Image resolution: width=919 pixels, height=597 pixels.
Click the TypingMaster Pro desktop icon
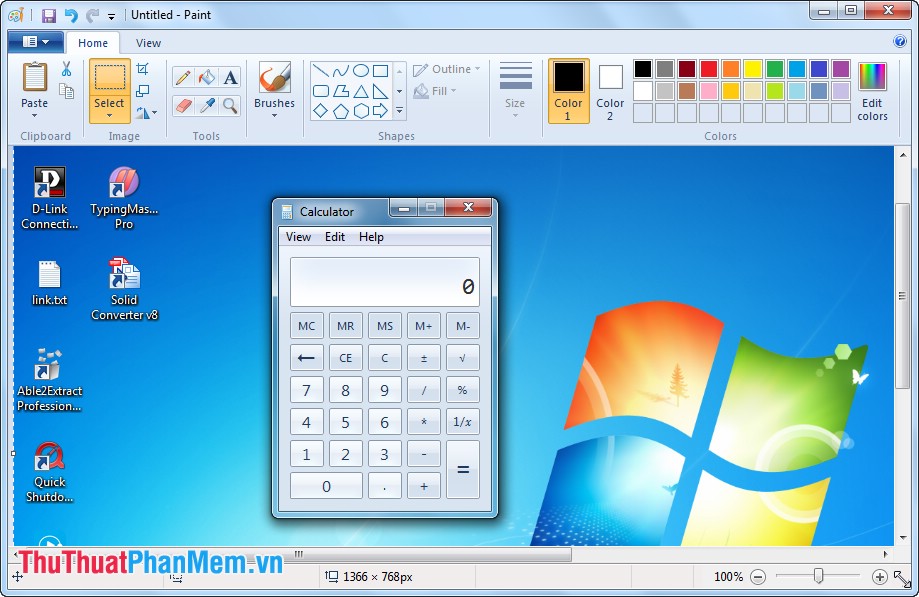point(124,198)
